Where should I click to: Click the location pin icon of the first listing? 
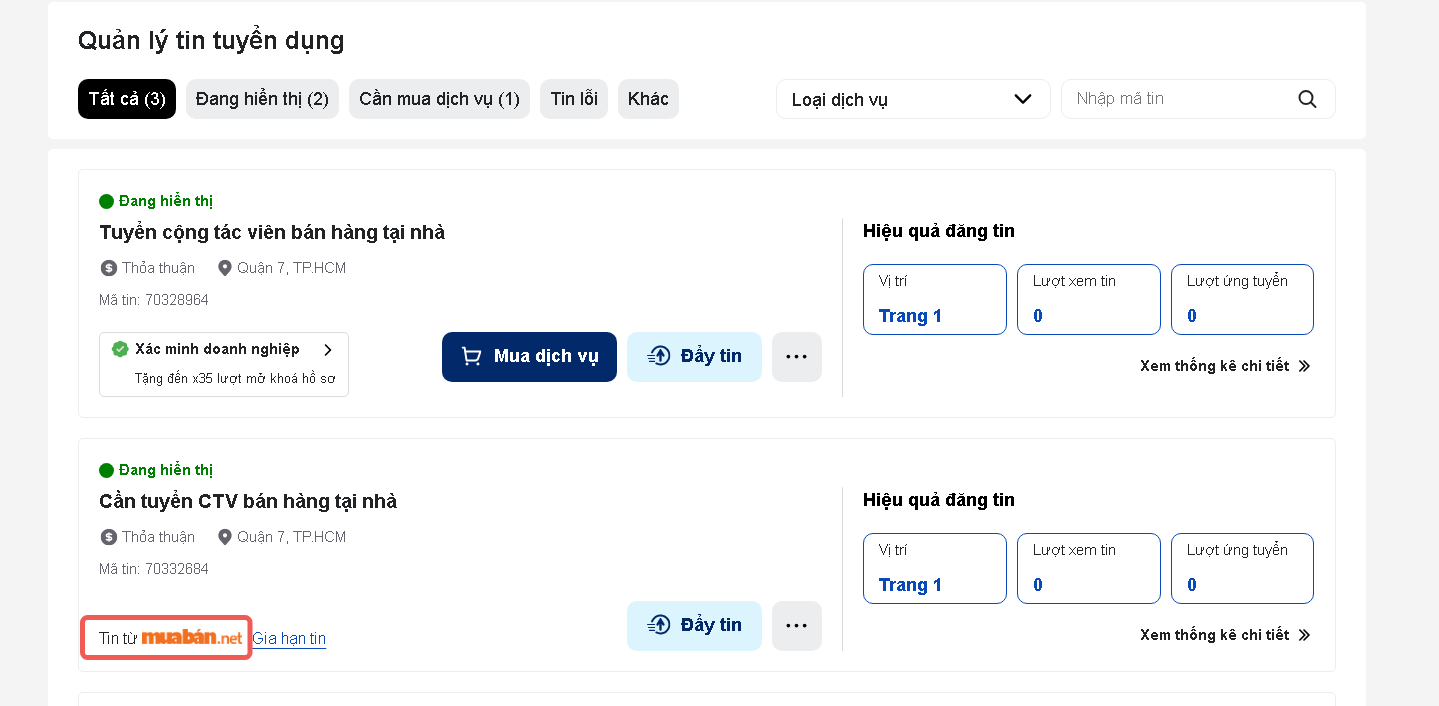coord(224,268)
